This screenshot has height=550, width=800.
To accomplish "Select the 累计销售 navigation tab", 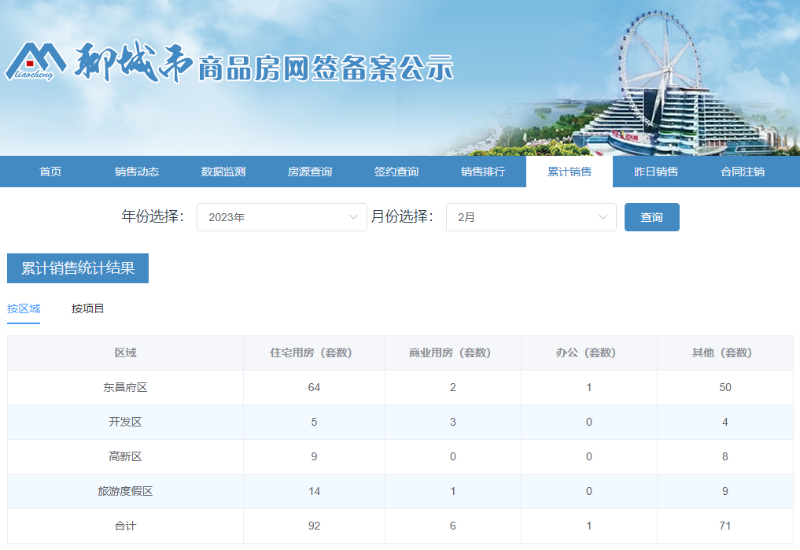I will [x=569, y=172].
